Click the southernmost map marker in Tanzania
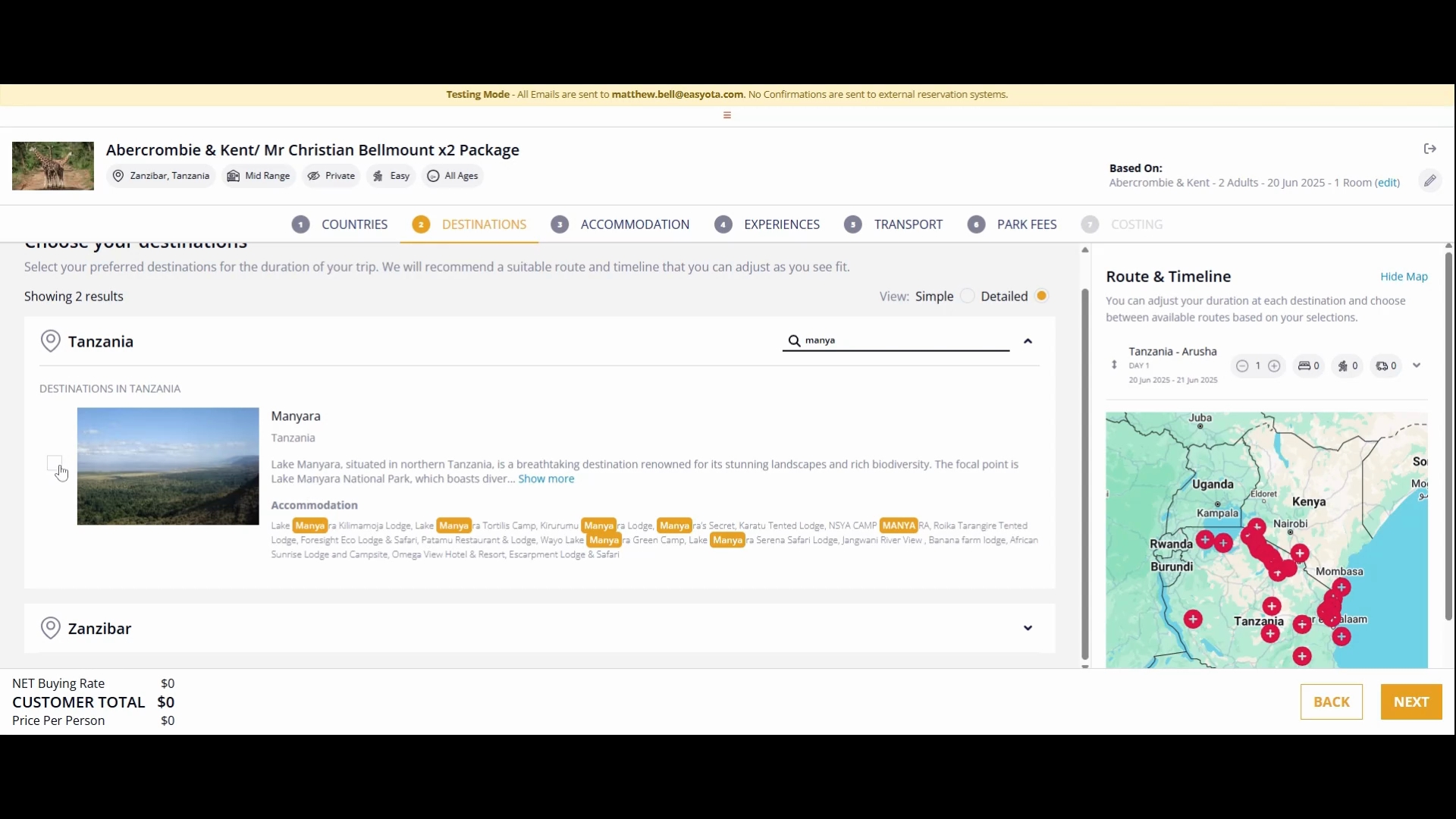The height and width of the screenshot is (819, 1456). pos(1302,656)
